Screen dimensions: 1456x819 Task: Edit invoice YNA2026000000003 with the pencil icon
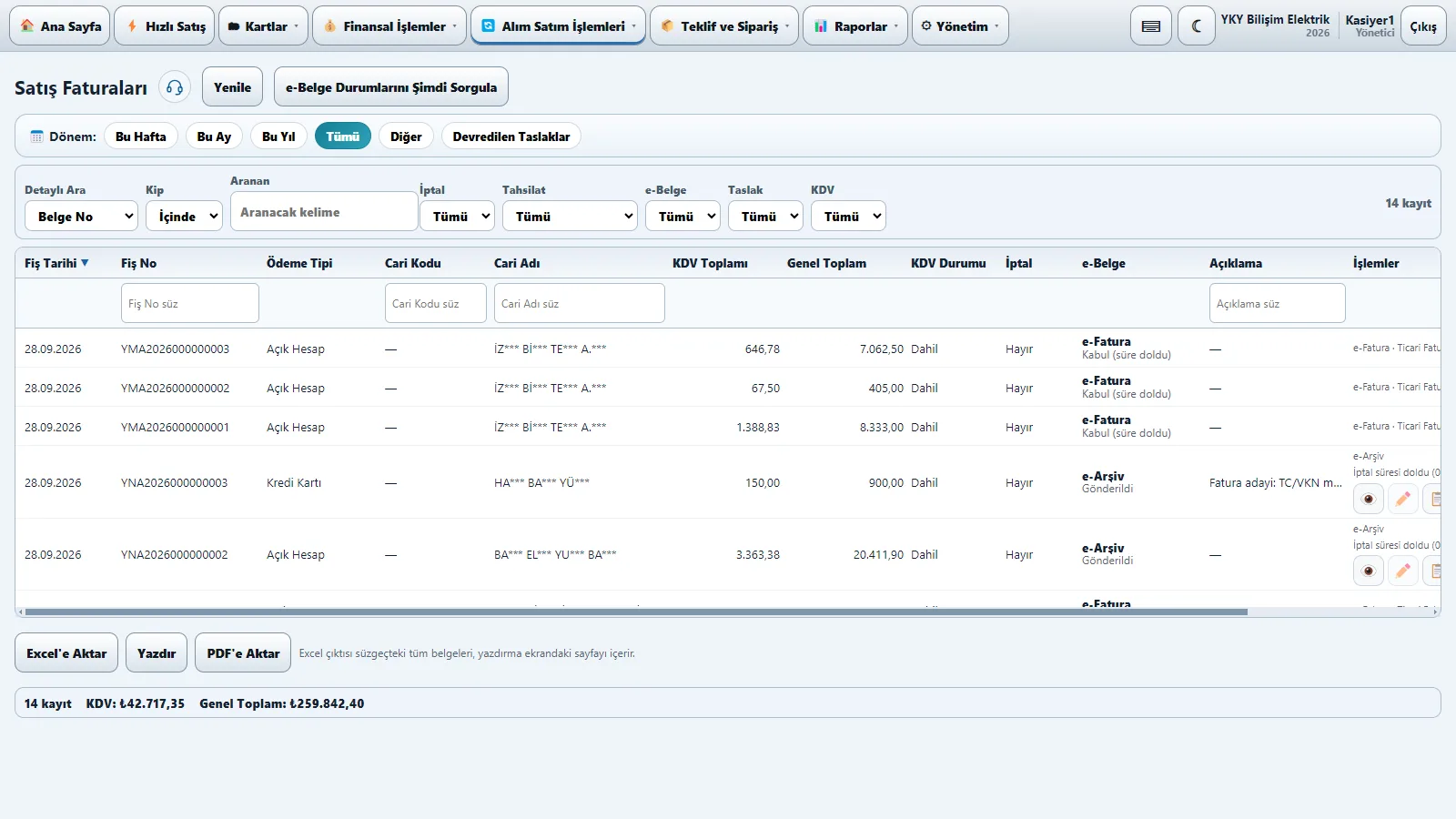click(x=1403, y=499)
